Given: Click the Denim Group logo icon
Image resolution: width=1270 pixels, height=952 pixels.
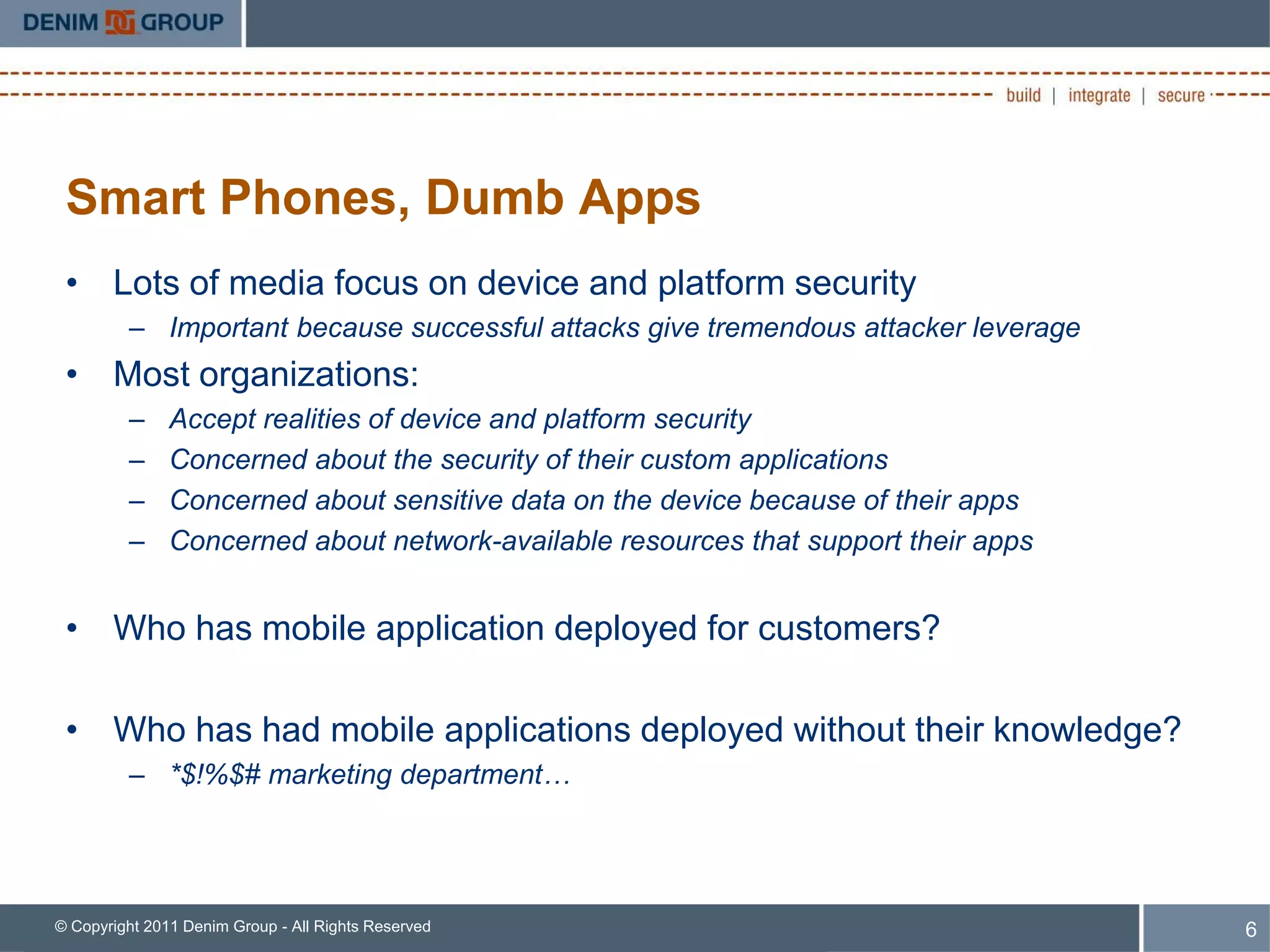Looking at the screenshot, I should (x=120, y=23).
